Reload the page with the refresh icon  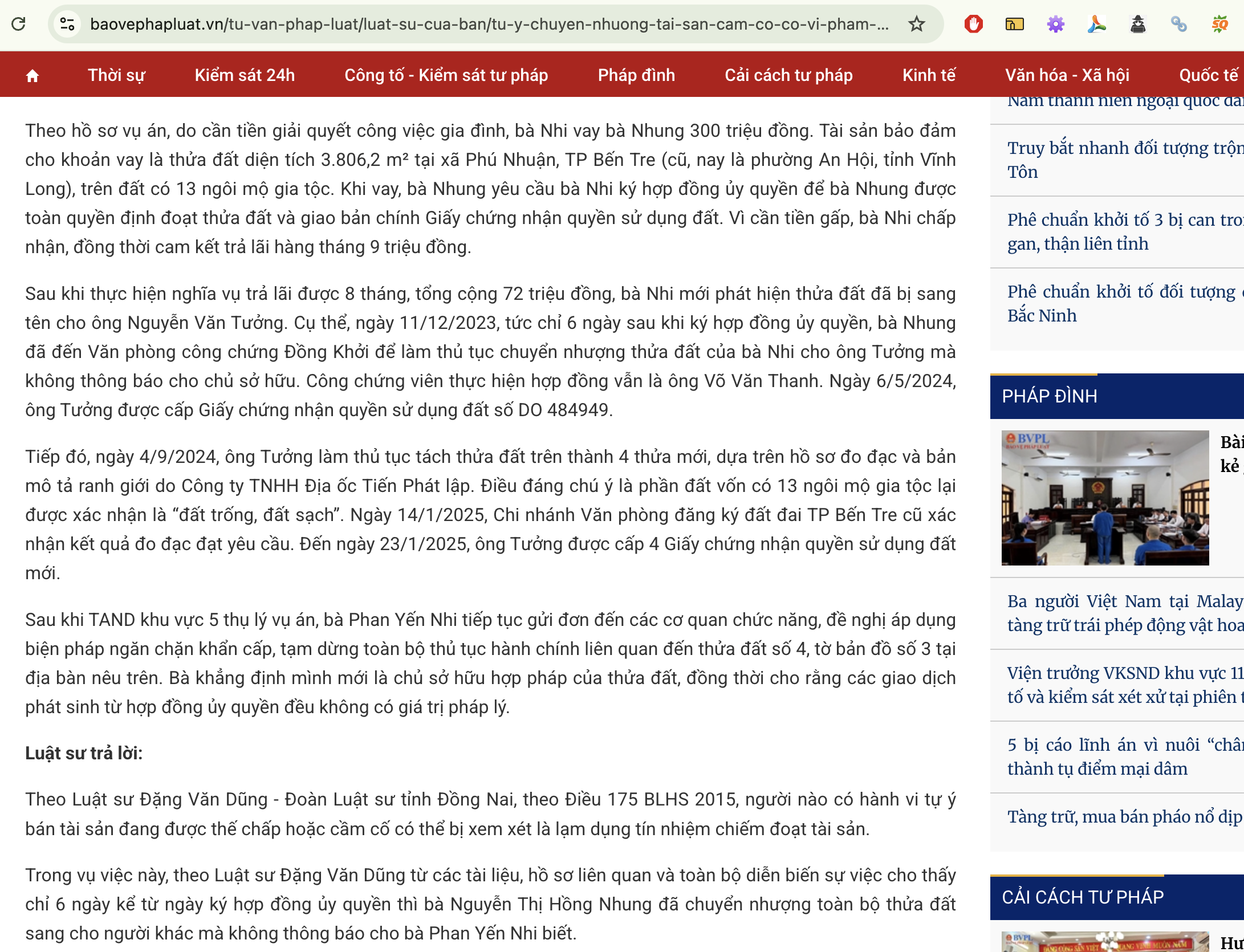pyautogui.click(x=19, y=24)
